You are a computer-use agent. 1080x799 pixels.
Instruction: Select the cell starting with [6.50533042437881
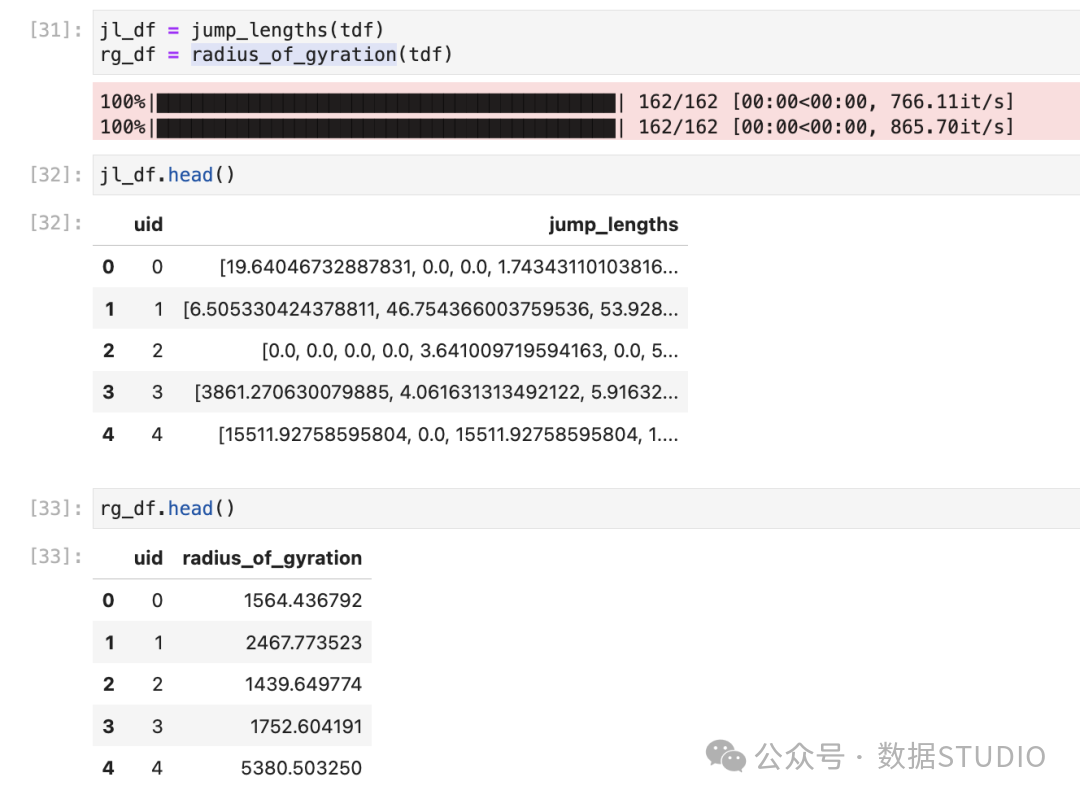(x=430, y=309)
